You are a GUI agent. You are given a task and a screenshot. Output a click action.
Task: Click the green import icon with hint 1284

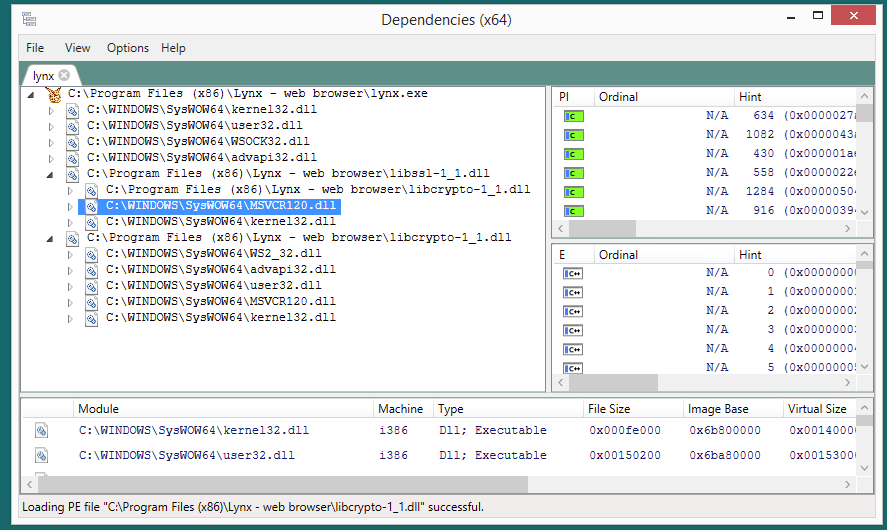(573, 192)
